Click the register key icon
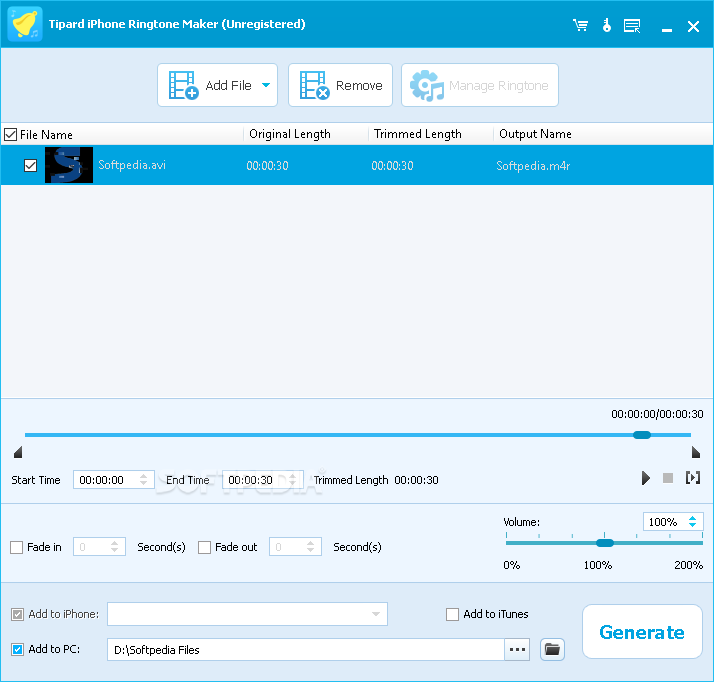Viewport: 714px width, 682px height. 607,25
